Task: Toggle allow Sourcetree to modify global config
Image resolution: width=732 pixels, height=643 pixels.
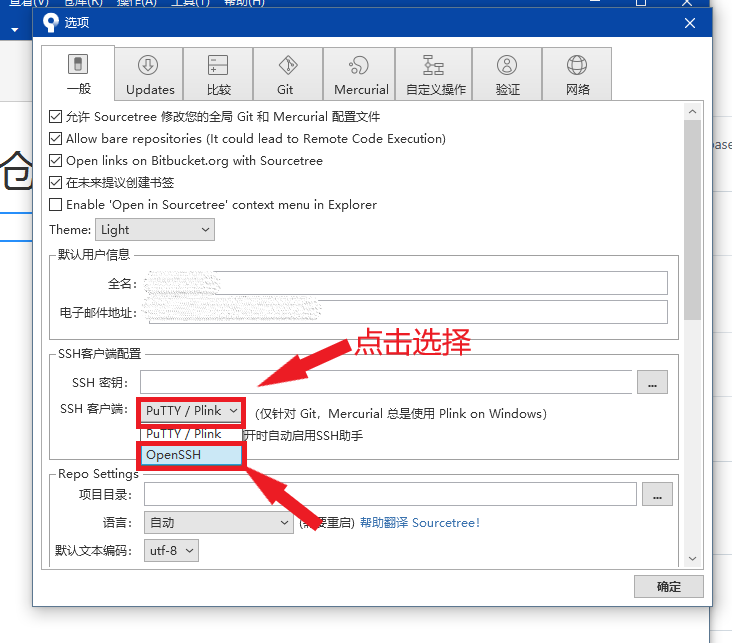Action: click(x=56, y=116)
